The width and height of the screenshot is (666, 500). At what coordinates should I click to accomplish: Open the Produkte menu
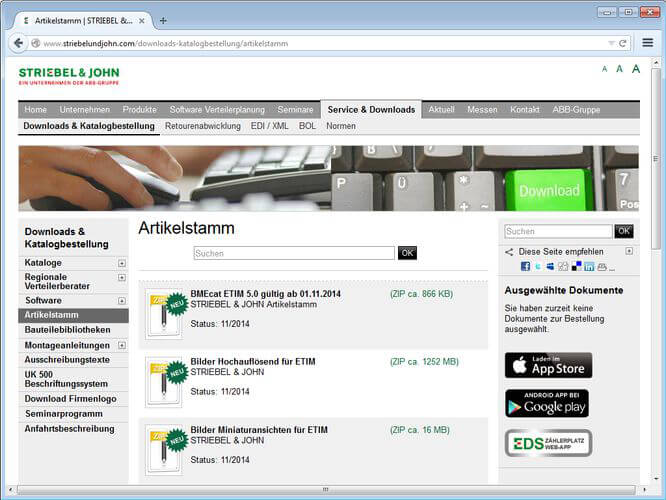point(139,110)
